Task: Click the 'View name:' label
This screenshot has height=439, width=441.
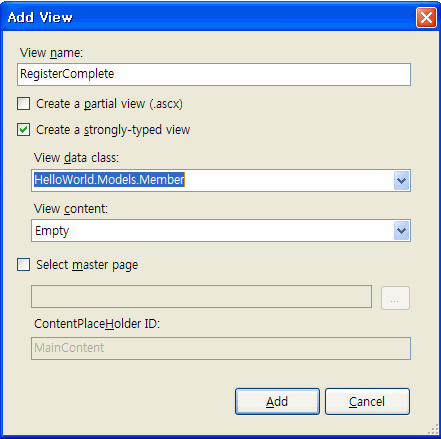Action: 51,53
